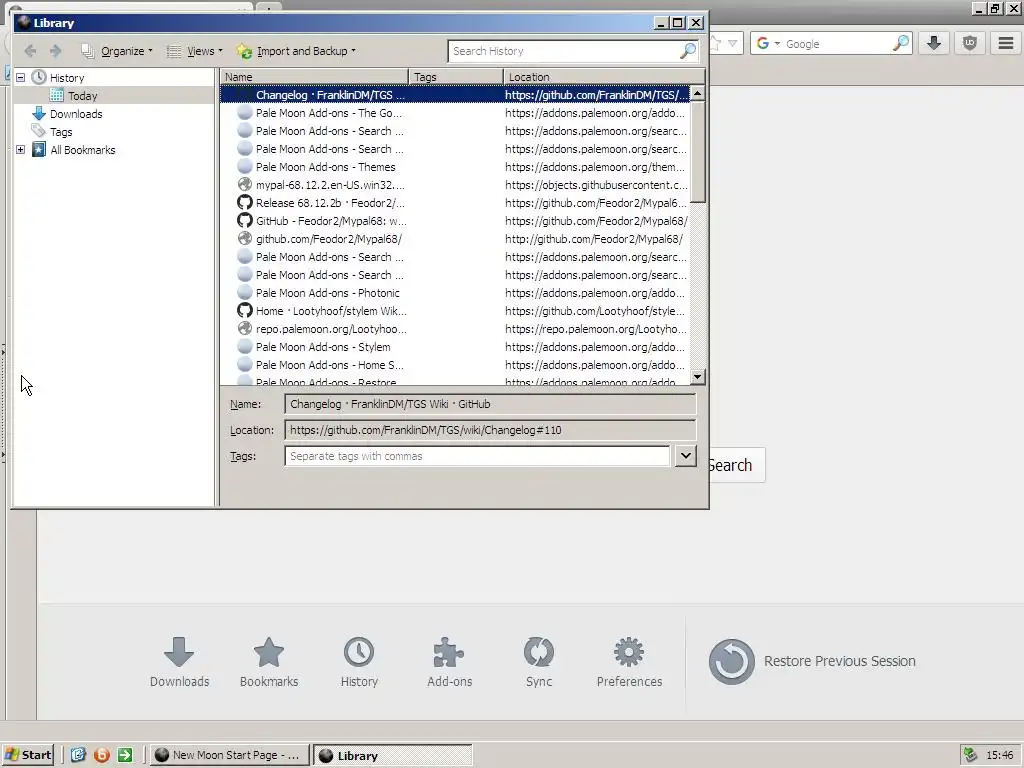
Task: Open Add-ons shortcut on start page
Action: click(x=449, y=662)
